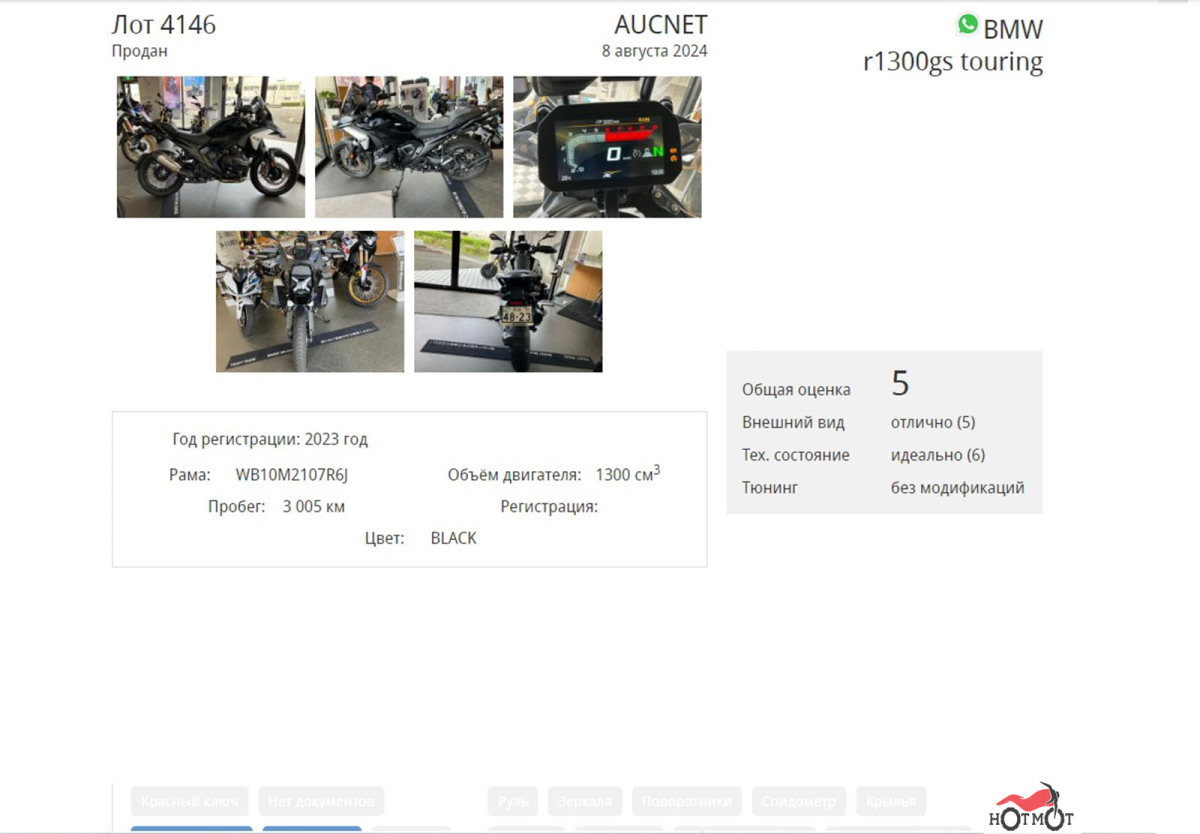Click 'Год регистрации: 2023 год' text
1200x834 pixels.
pos(270,439)
